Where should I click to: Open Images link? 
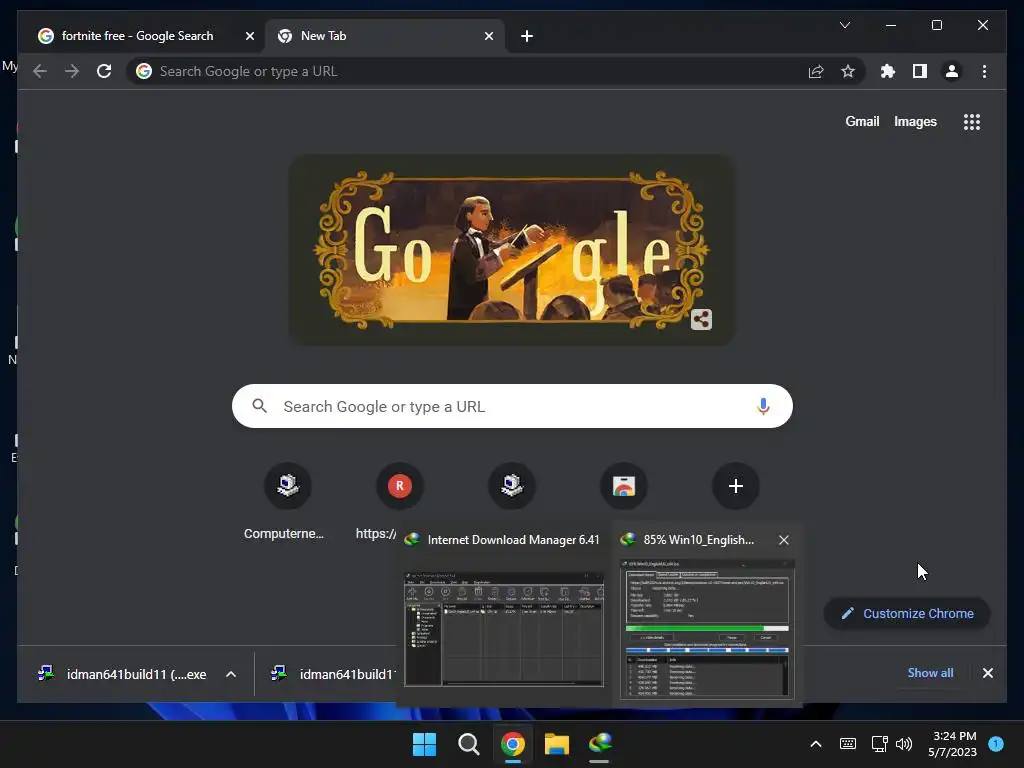click(915, 121)
